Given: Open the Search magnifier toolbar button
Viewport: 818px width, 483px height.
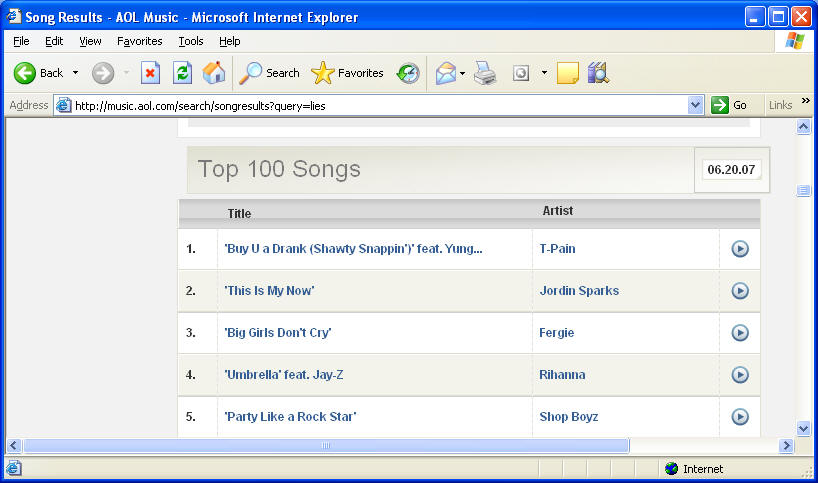Looking at the screenshot, I should coord(269,73).
